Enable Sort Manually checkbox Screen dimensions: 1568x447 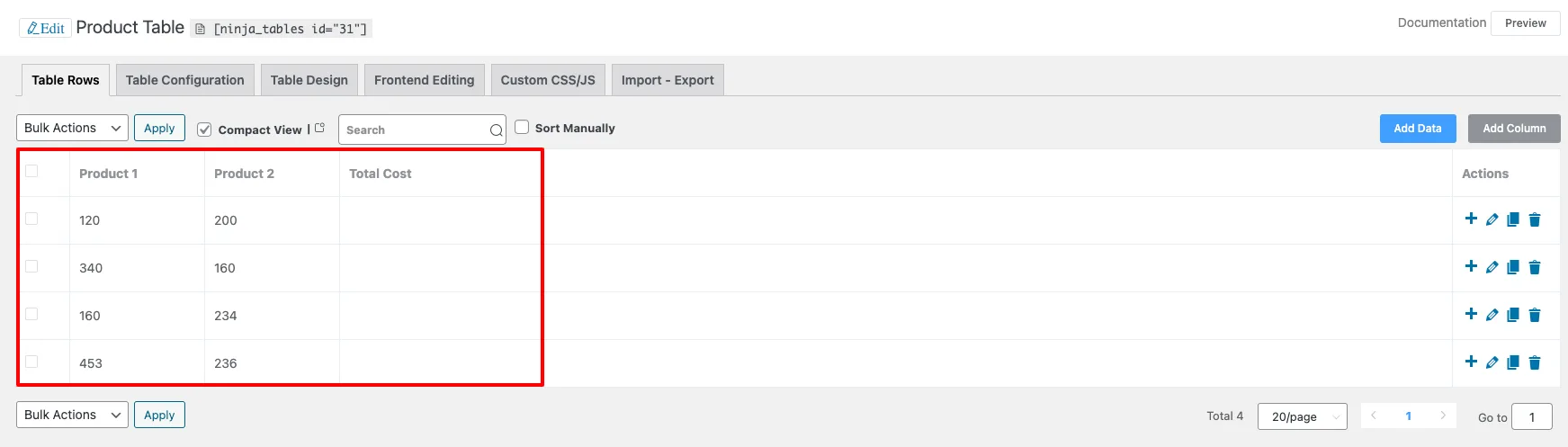[x=522, y=127]
